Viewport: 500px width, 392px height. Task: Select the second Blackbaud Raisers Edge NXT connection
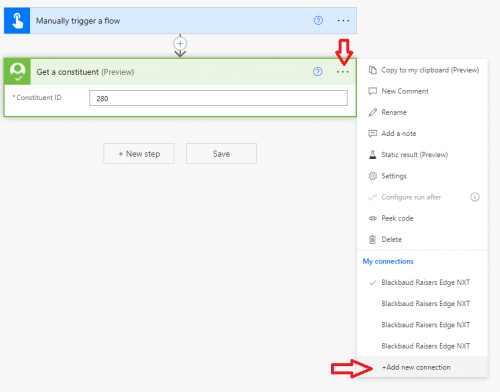pyautogui.click(x=422, y=304)
